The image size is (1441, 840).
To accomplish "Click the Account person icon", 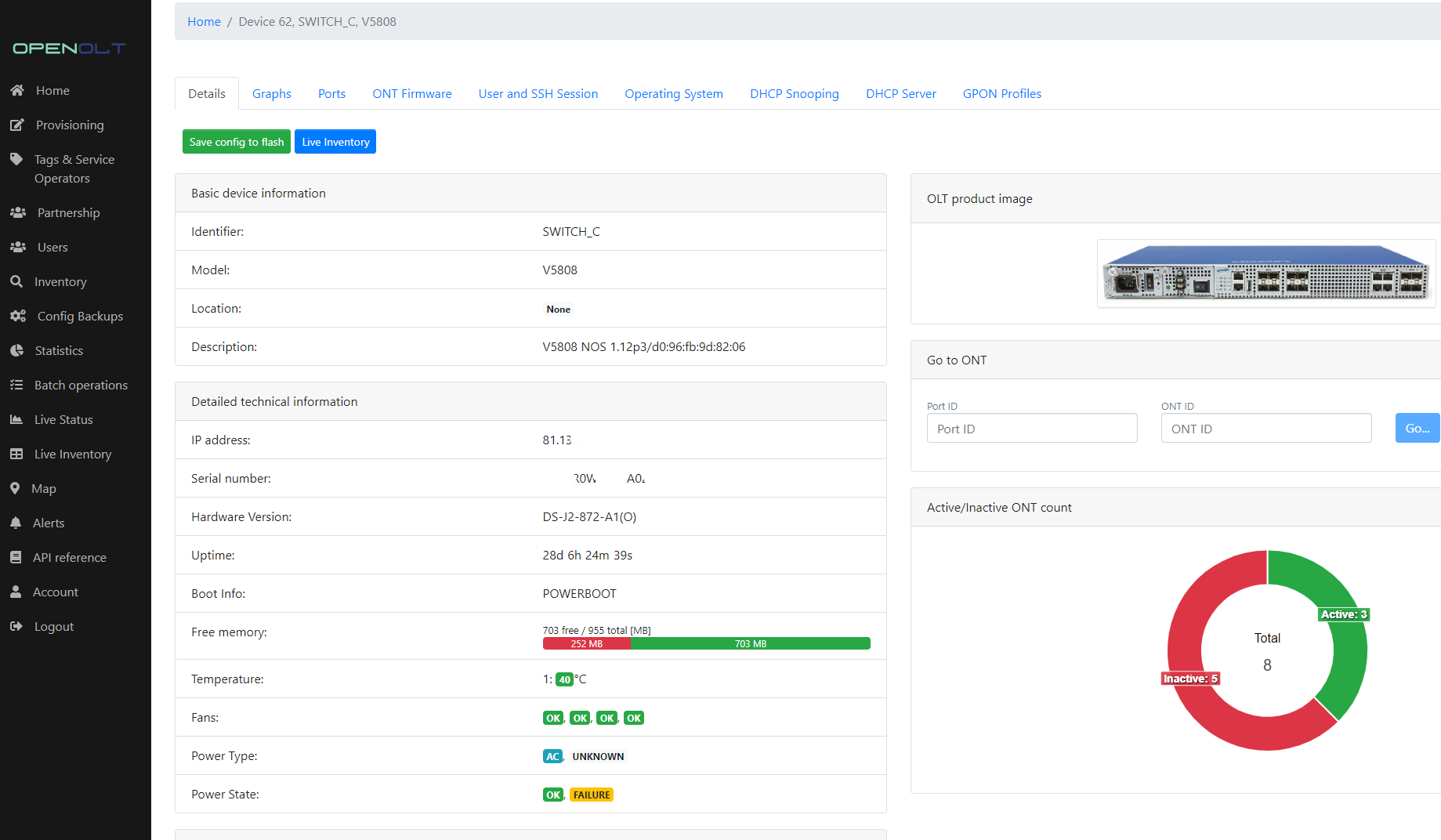I will (16, 592).
